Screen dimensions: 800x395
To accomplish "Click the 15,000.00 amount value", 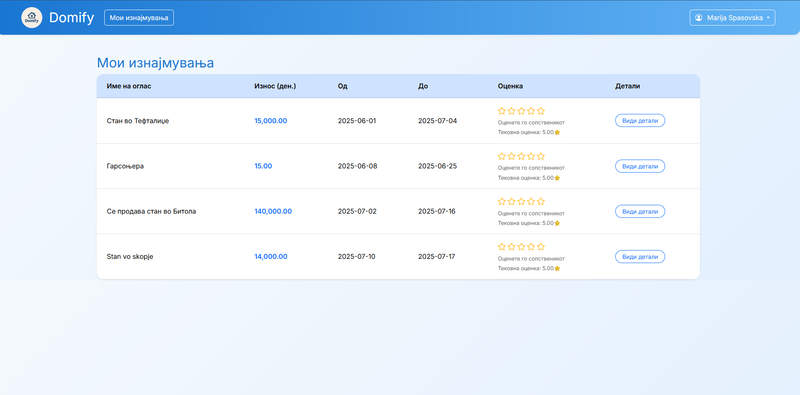I will click(x=271, y=121).
